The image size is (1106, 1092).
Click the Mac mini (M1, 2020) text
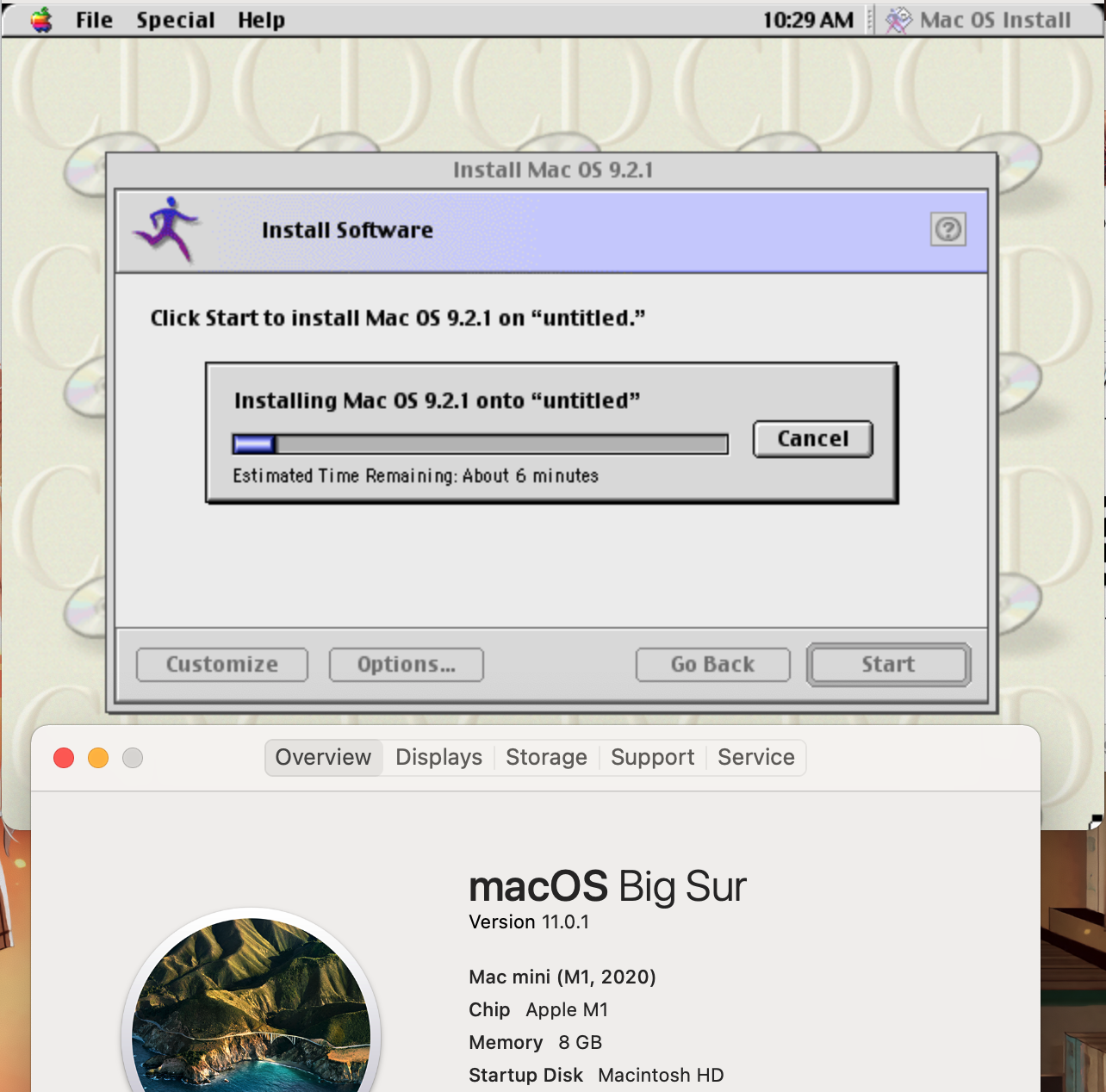(562, 977)
